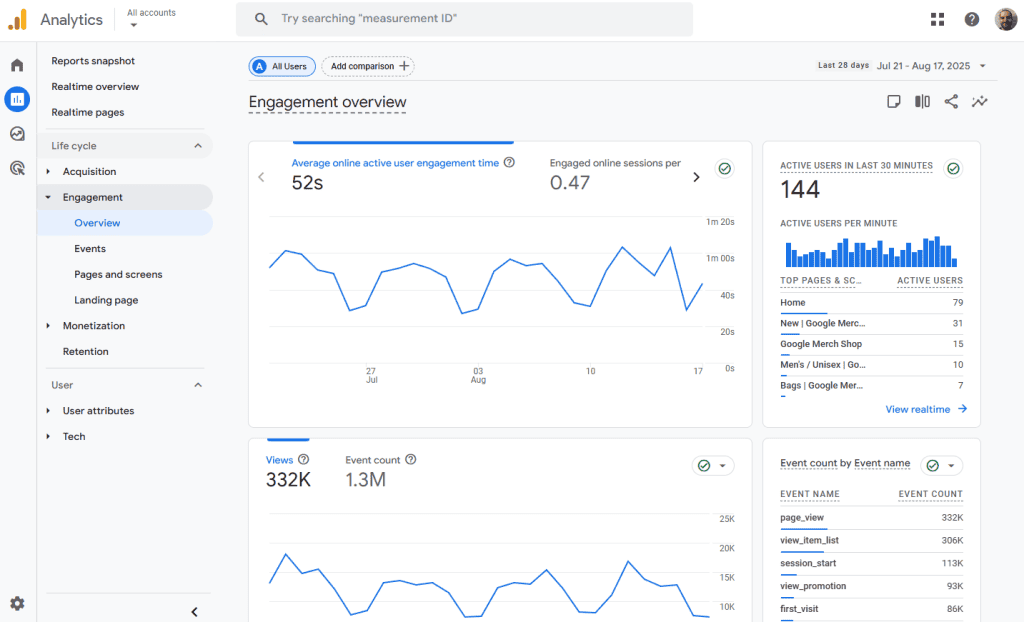Click the Share this report icon
Viewport: 1024px width, 622px height.
coord(951,102)
